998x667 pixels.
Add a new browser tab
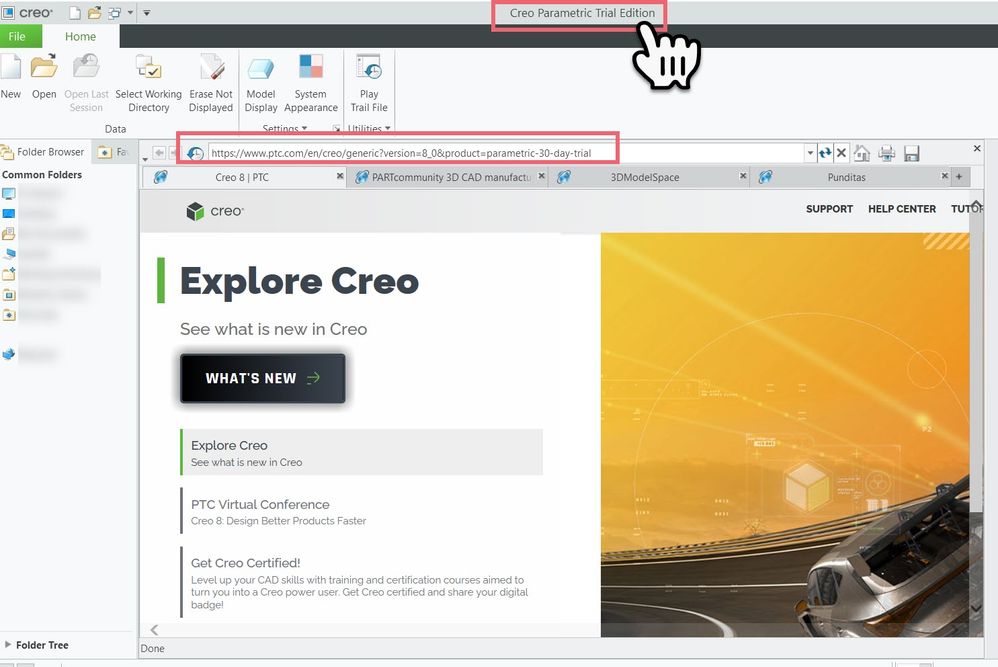tap(959, 177)
